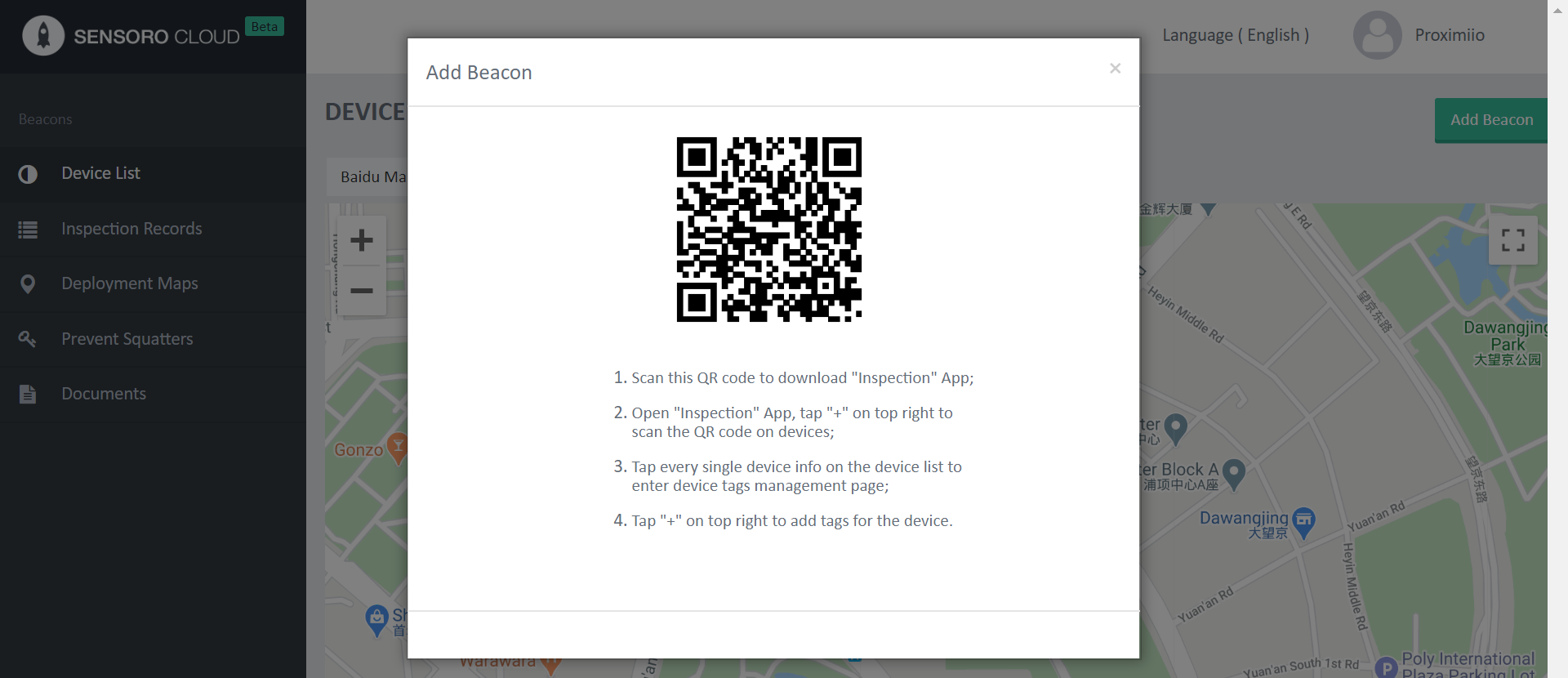Image resolution: width=1568 pixels, height=678 pixels.
Task: Click the Prevent Squatters key icon
Action: [x=28, y=339]
